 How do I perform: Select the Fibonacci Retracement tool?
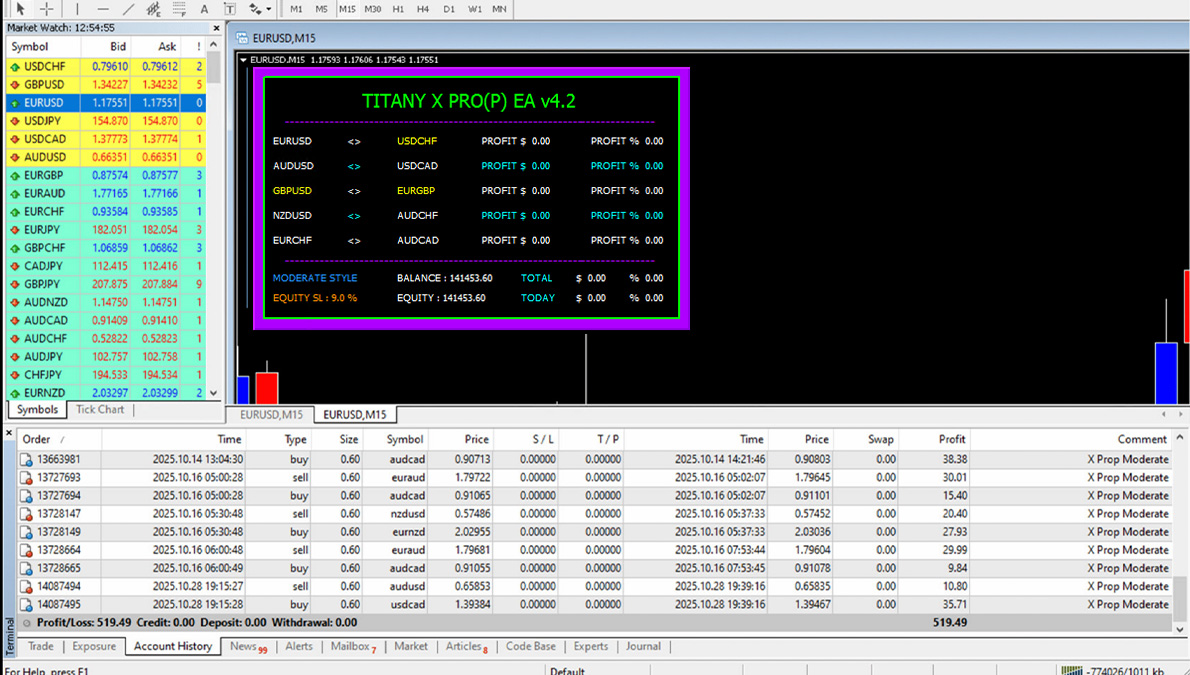coord(179,9)
